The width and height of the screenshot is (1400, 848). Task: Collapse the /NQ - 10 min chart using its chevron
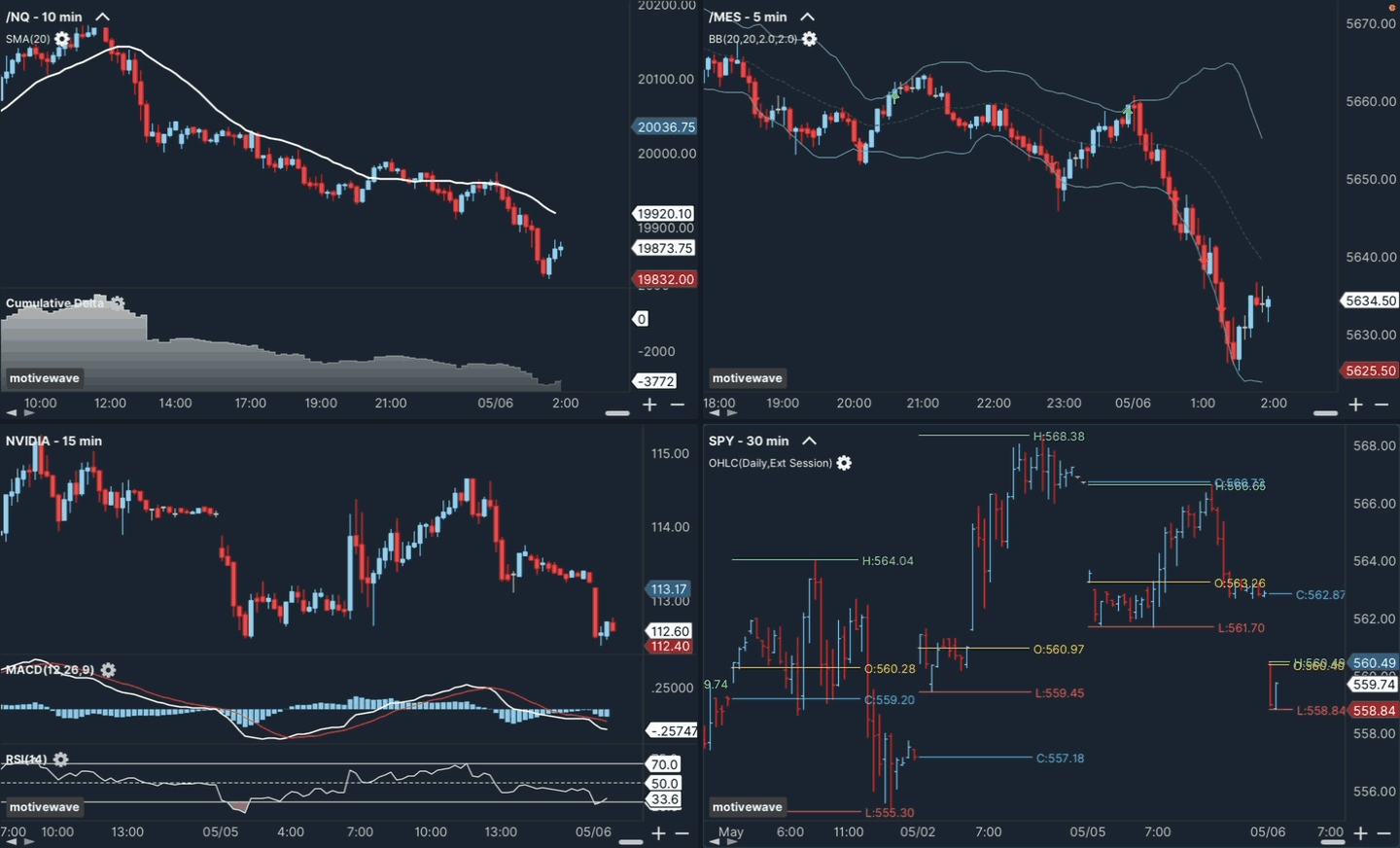[102, 17]
